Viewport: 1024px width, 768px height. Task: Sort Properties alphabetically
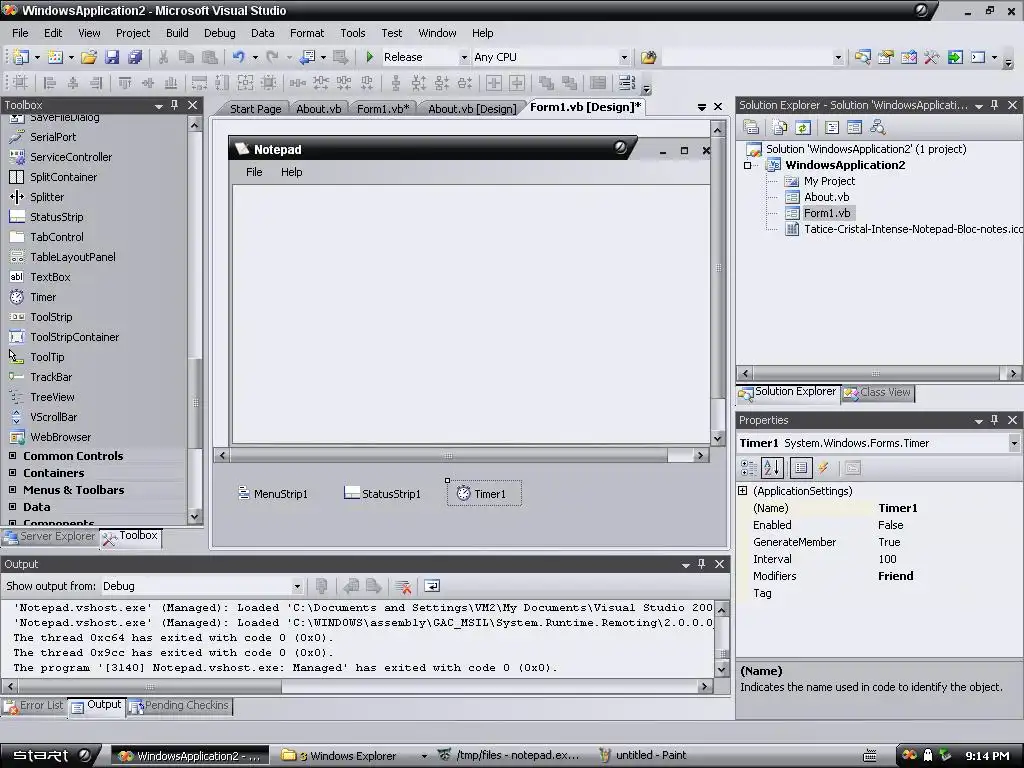(772, 468)
